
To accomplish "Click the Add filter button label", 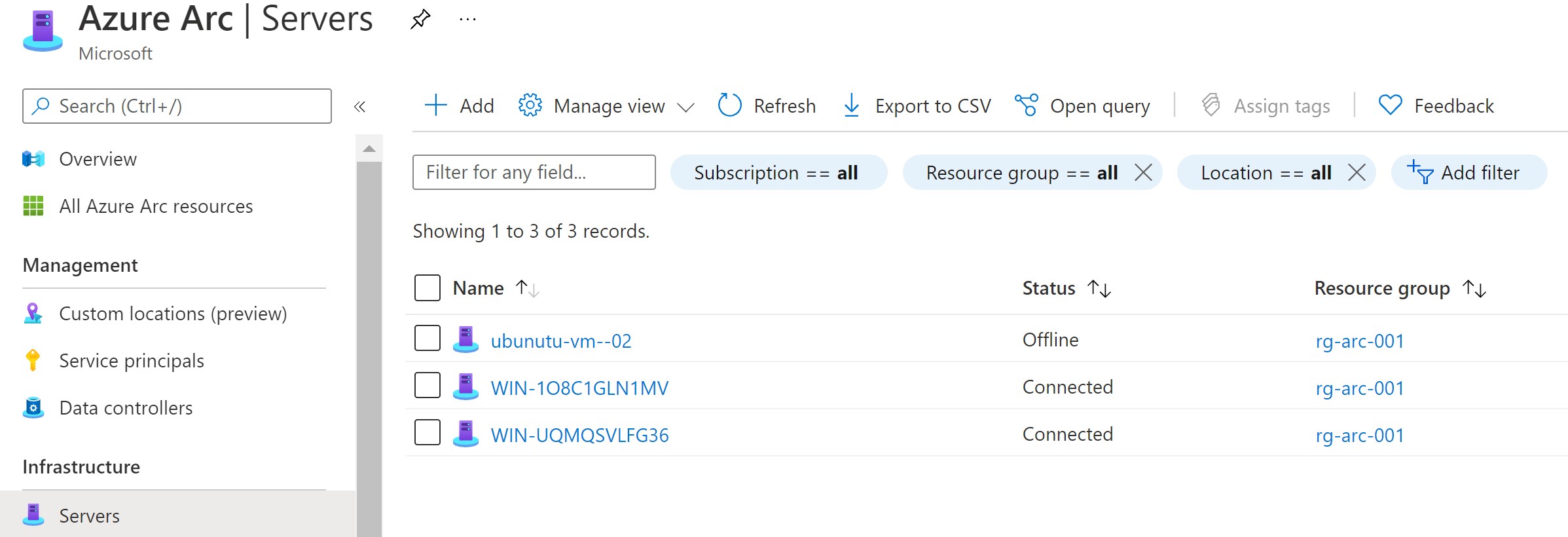I will pyautogui.click(x=1480, y=173).
